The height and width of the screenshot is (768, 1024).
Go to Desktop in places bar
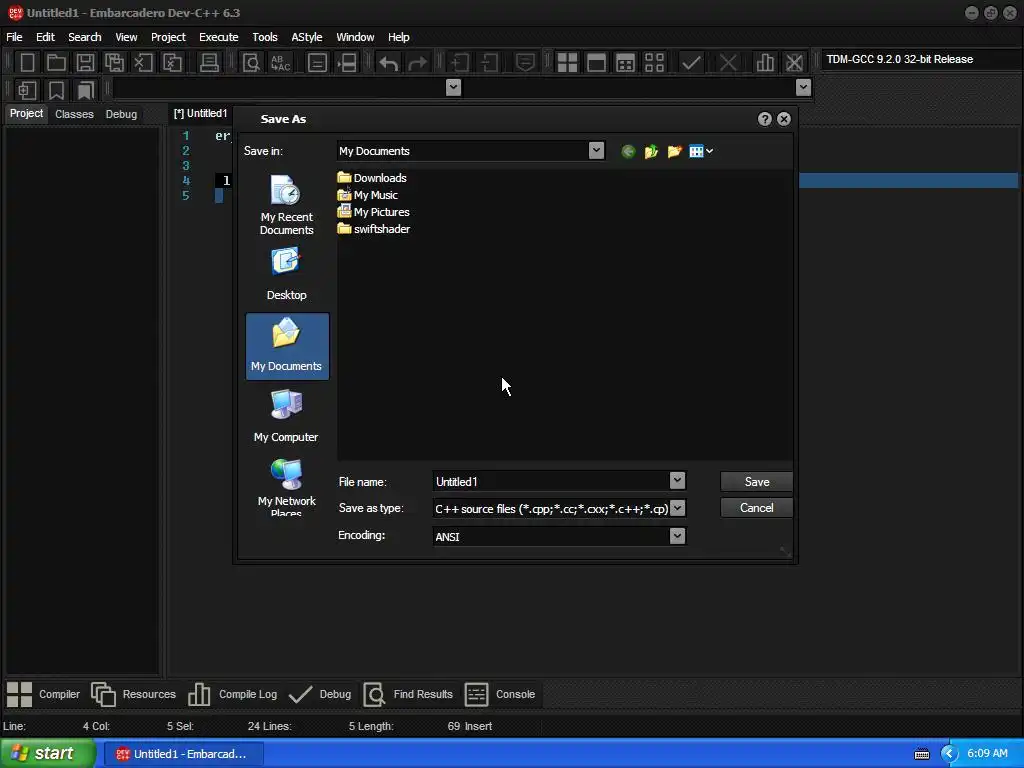[x=287, y=274]
